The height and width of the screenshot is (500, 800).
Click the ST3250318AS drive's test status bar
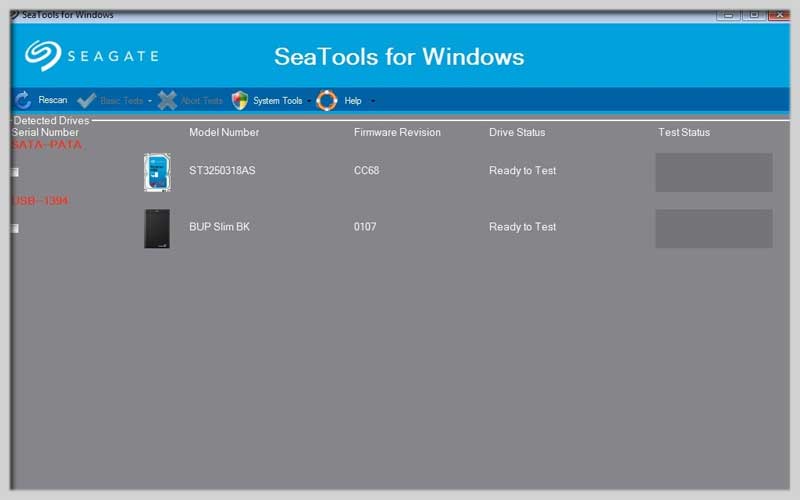[714, 172]
